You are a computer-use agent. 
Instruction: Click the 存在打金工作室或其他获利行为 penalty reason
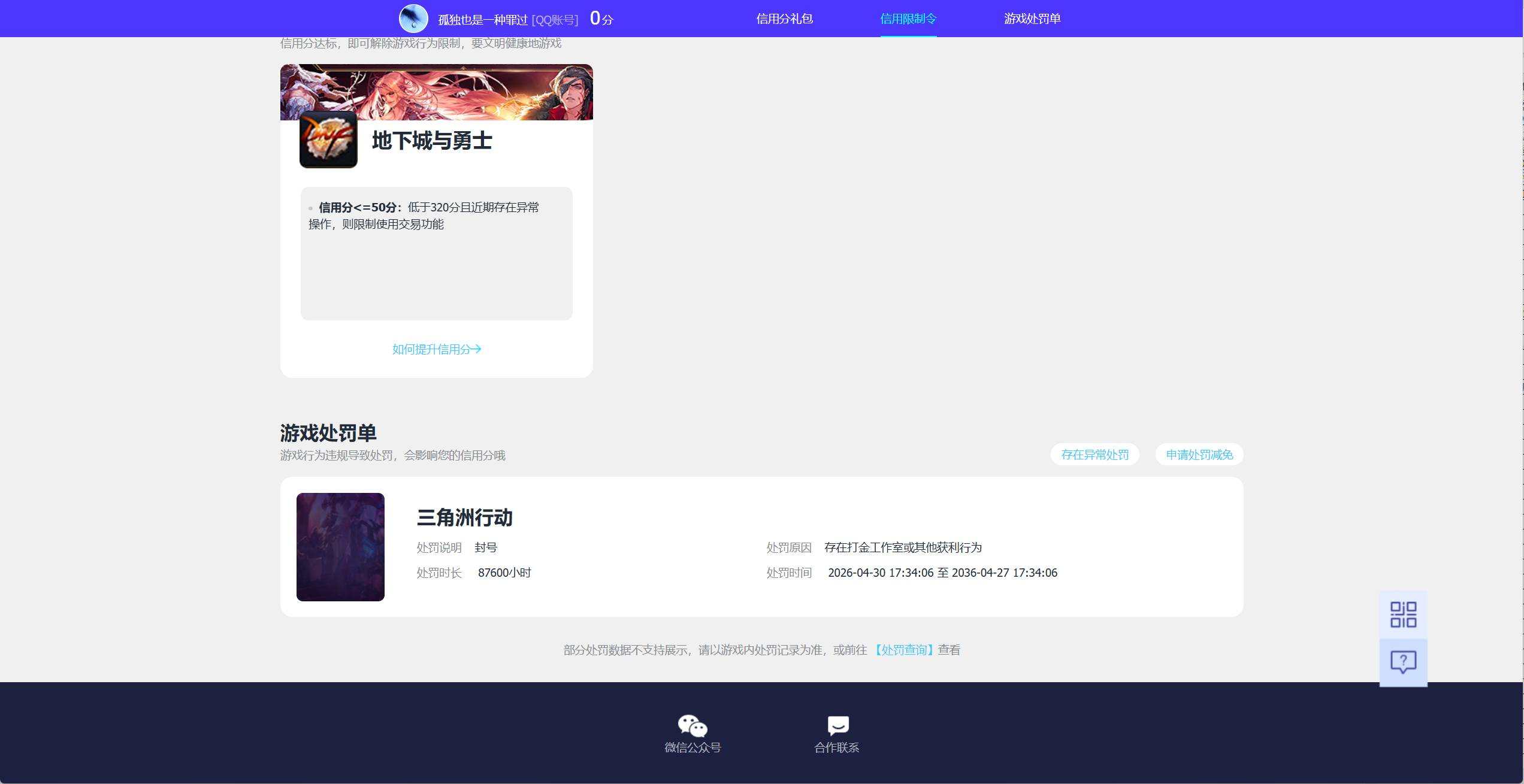click(x=903, y=547)
